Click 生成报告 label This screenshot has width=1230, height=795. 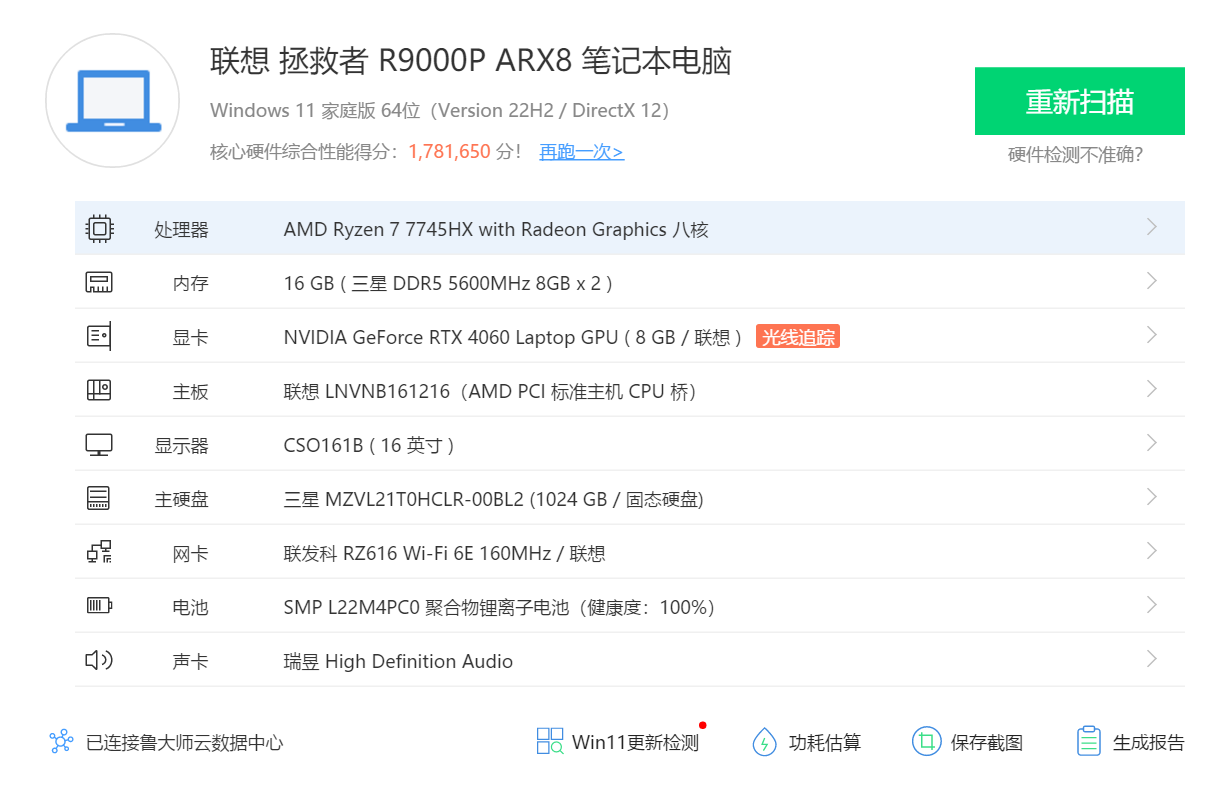pyautogui.click(x=1149, y=743)
